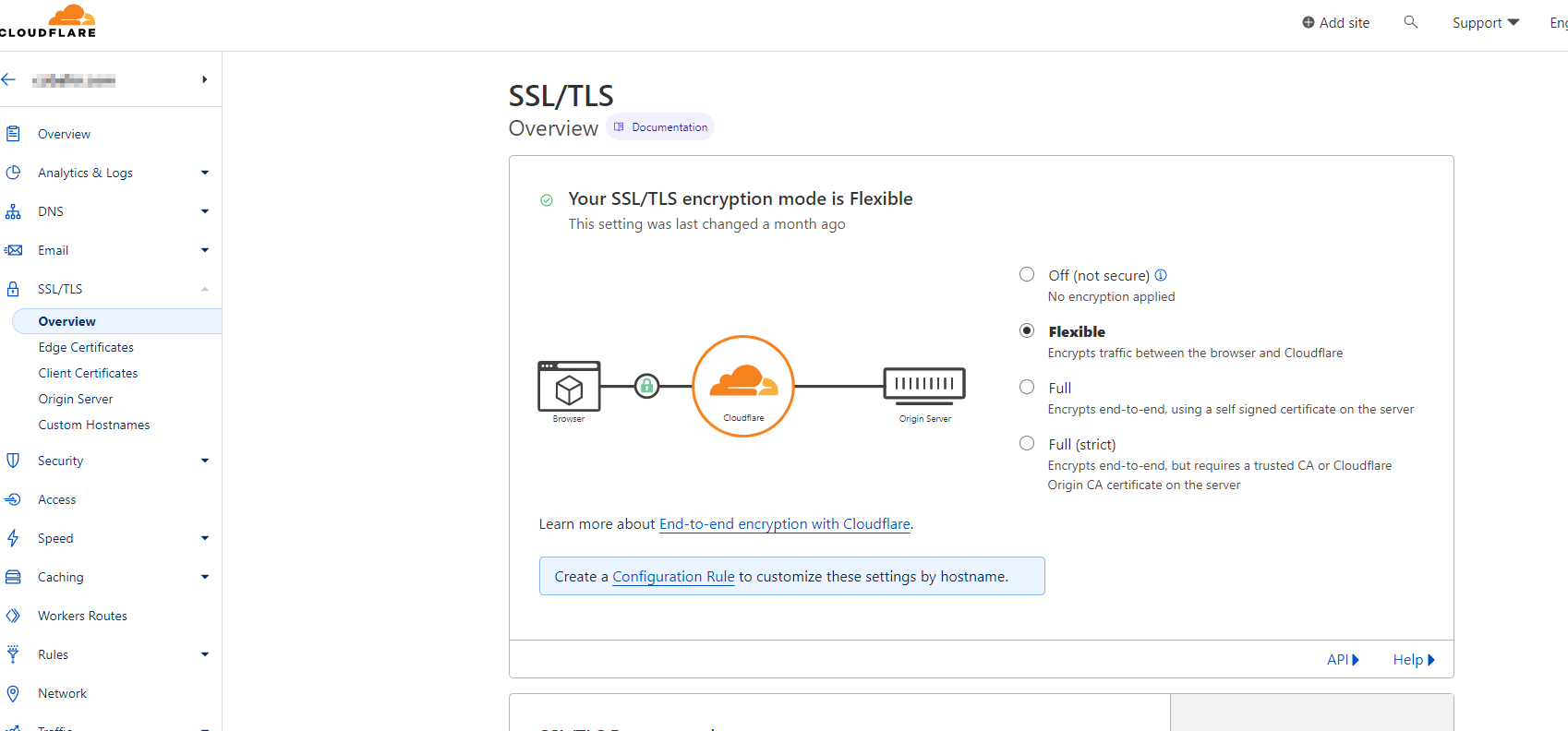Image resolution: width=1568 pixels, height=731 pixels.
Task: Select the DNS sidebar icon
Action: pyautogui.click(x=13, y=211)
